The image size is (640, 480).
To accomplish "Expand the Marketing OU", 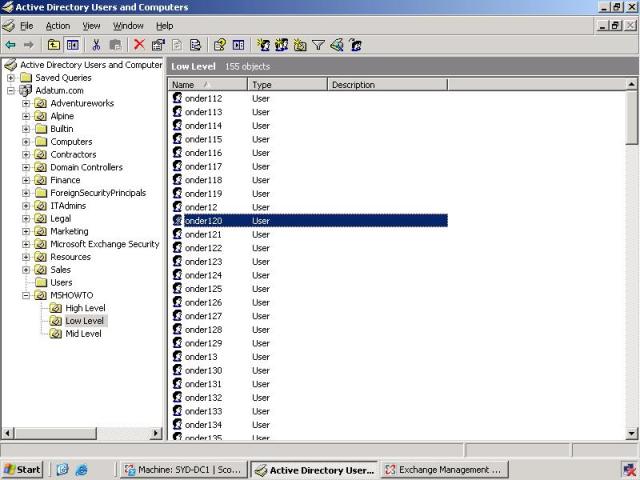I will tap(26, 231).
